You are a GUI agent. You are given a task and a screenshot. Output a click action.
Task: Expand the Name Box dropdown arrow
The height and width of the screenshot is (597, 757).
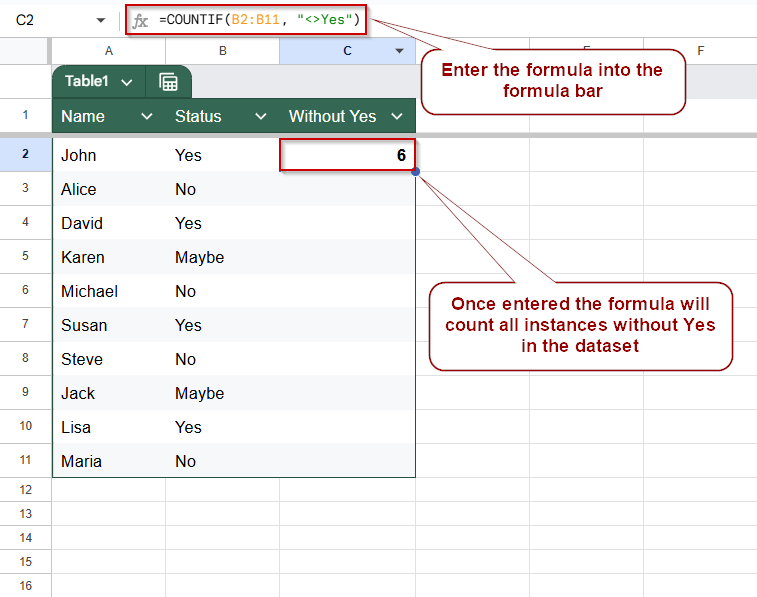click(100, 20)
